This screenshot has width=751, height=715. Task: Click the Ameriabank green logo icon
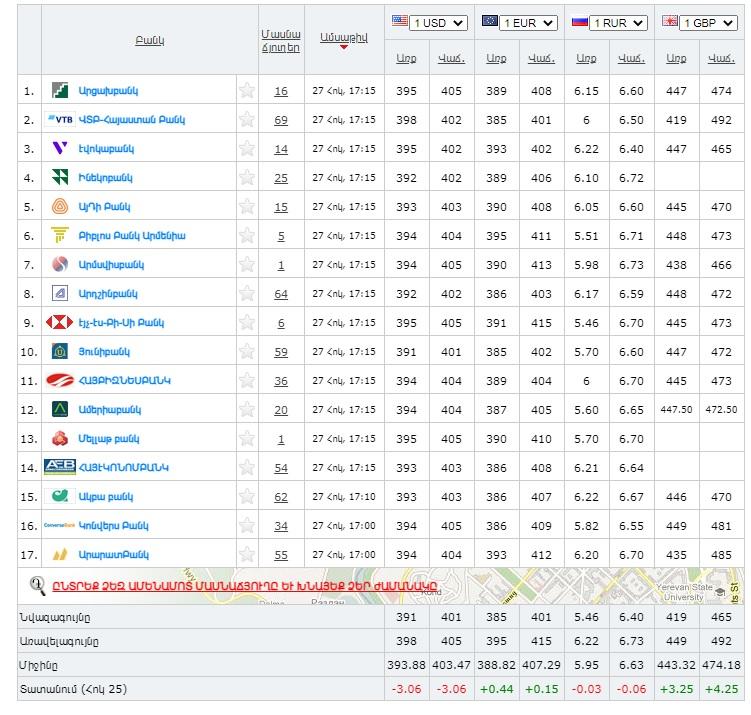(60, 410)
